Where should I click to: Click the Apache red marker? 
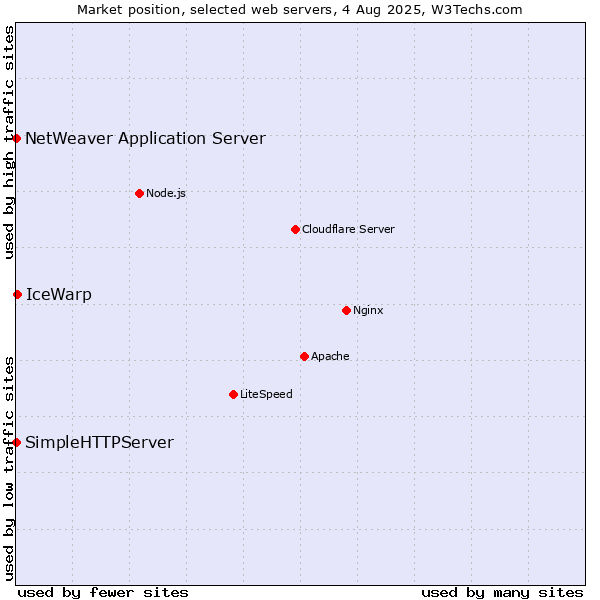pyautogui.click(x=304, y=357)
